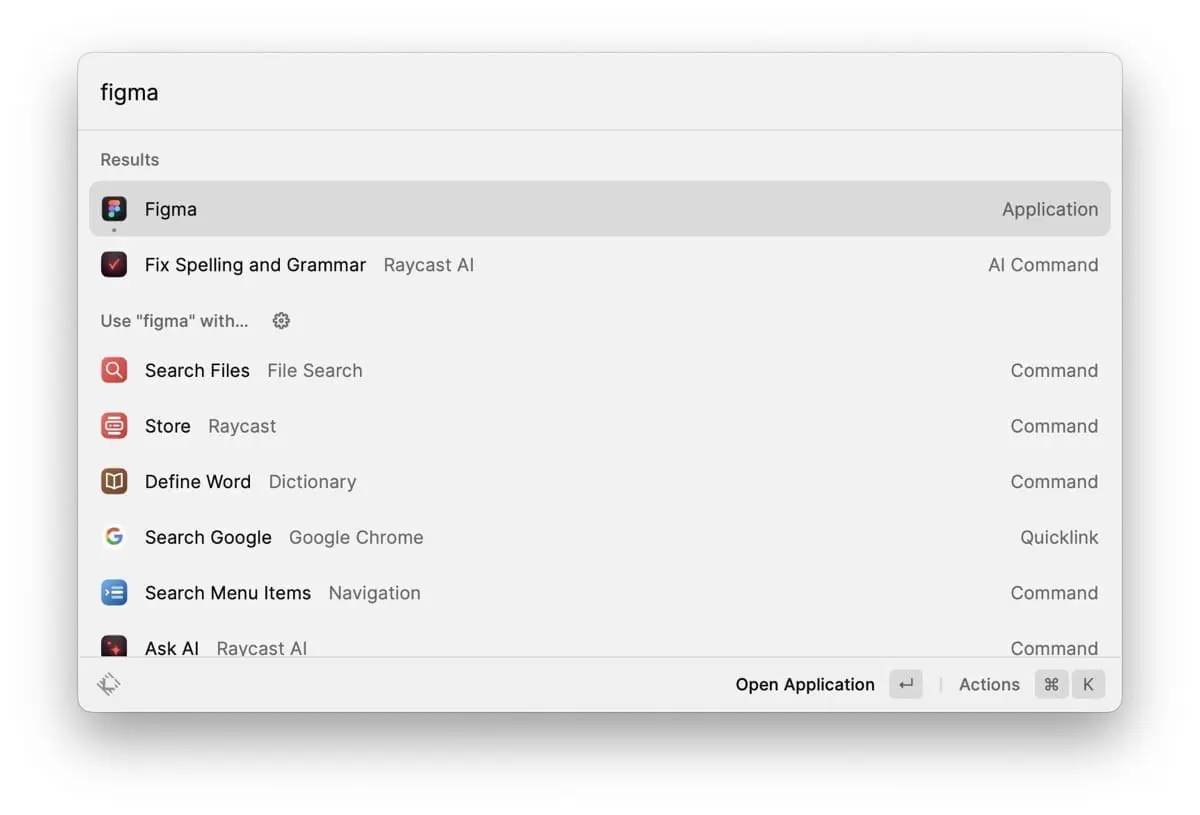Image resolution: width=1200 pixels, height=815 pixels.
Task: Click the Define Word dictionary icon
Action: 114,482
